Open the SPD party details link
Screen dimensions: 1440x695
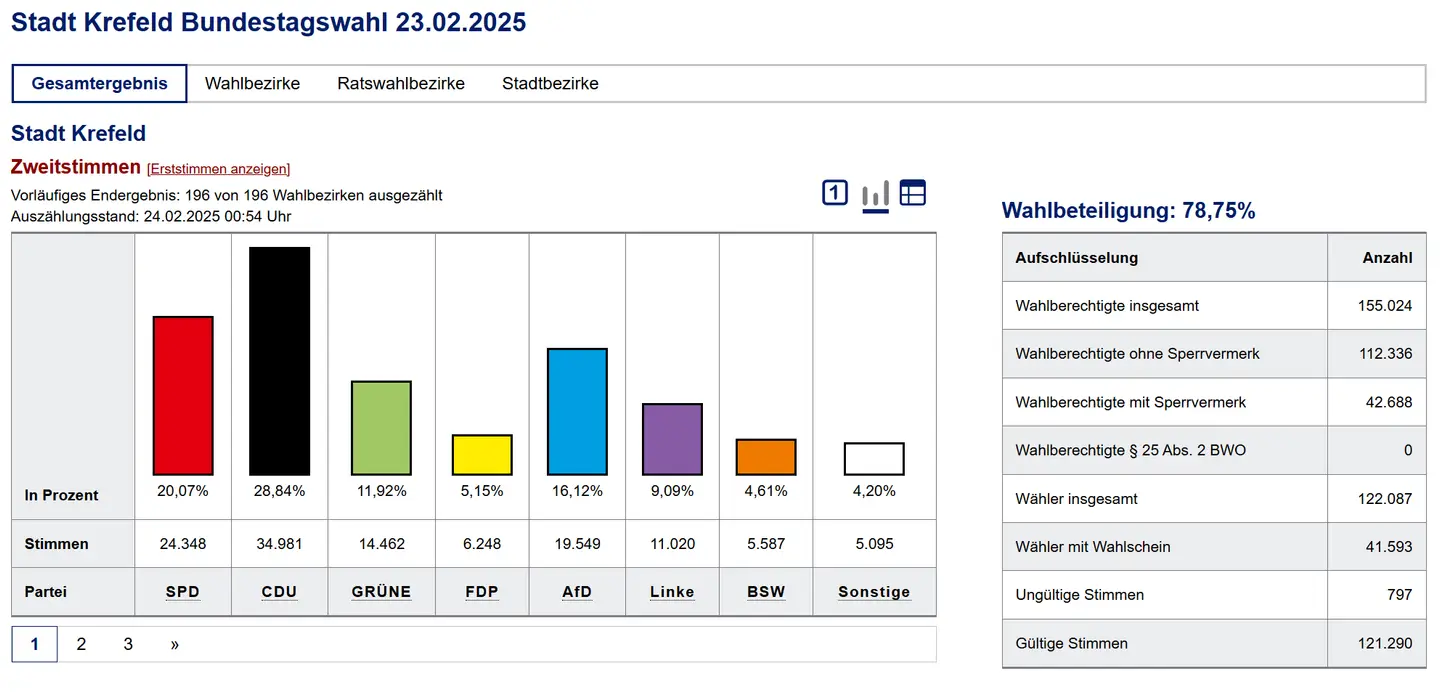click(x=182, y=592)
